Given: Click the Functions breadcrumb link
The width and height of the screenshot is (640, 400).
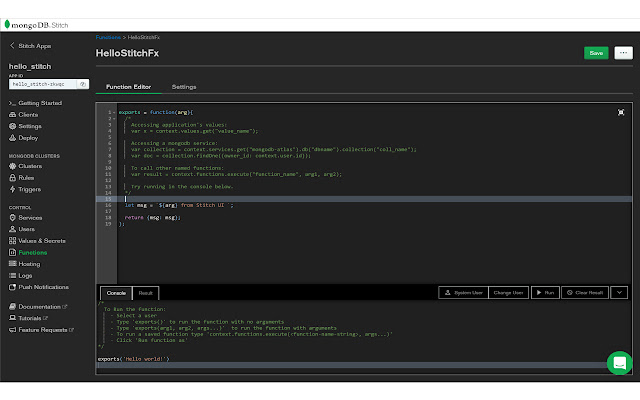Looking at the screenshot, I should coord(108,37).
